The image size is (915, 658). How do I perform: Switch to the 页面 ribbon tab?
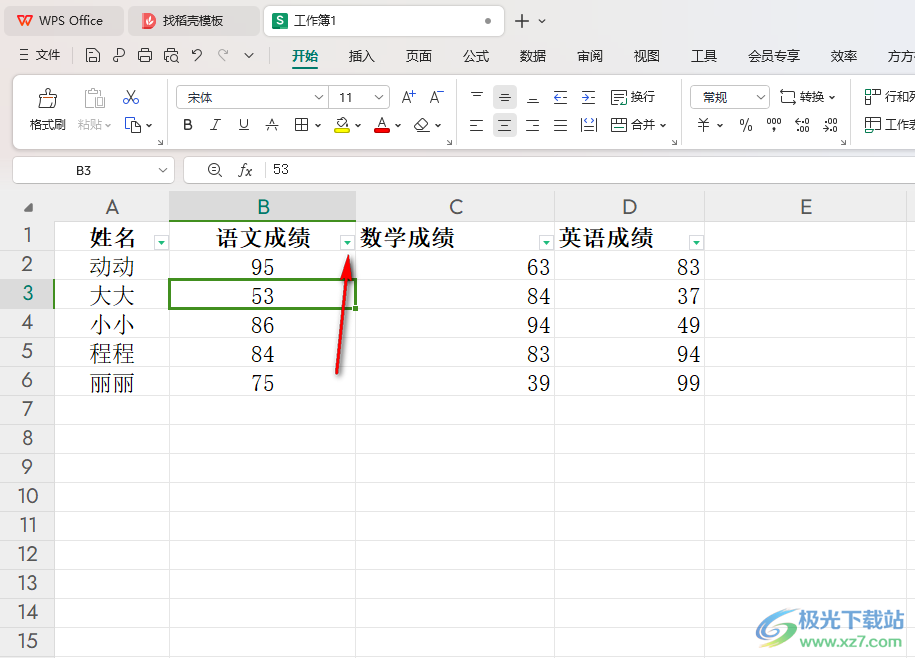coord(418,56)
